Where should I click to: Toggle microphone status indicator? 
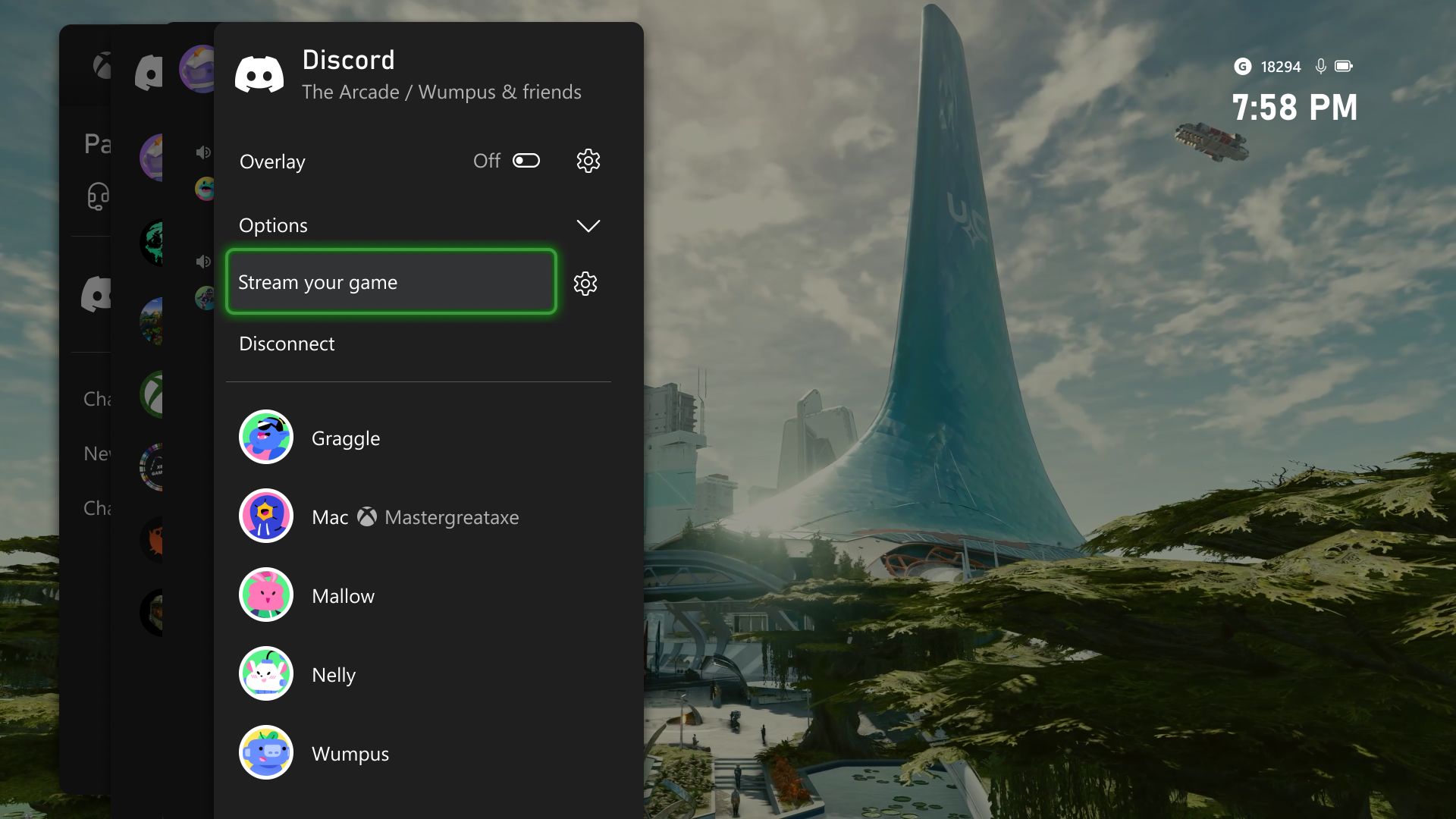click(1321, 65)
